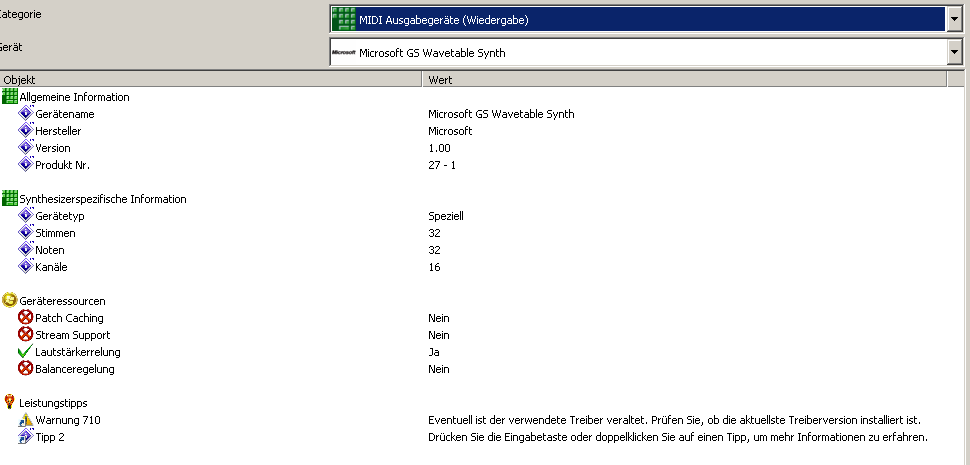Click the green checkmark beside Lautstärkerrelung
This screenshot has height=465, width=970.
coord(26,352)
